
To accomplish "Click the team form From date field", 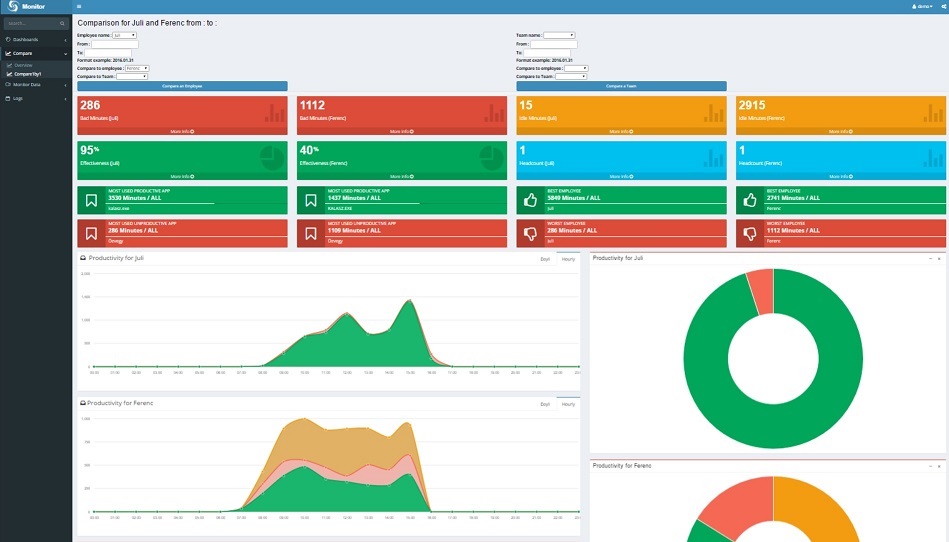I will (x=554, y=44).
